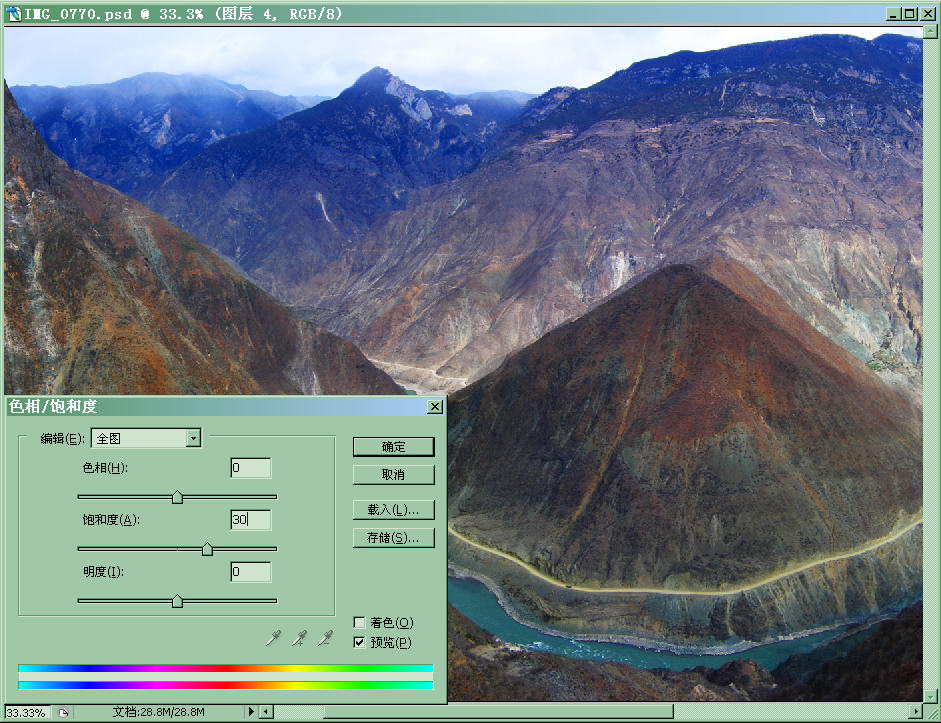Click the 色相 hue slider handle
941x723 pixels.
177,497
